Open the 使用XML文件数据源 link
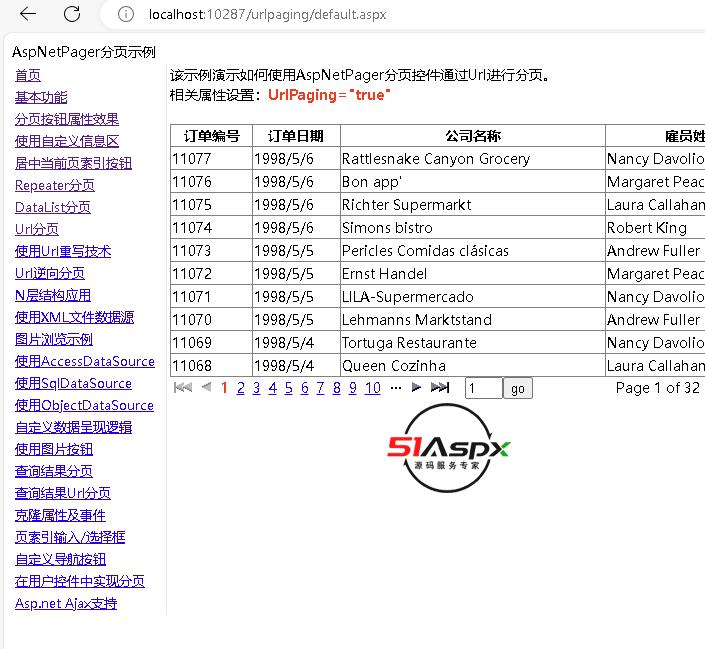 point(74,318)
